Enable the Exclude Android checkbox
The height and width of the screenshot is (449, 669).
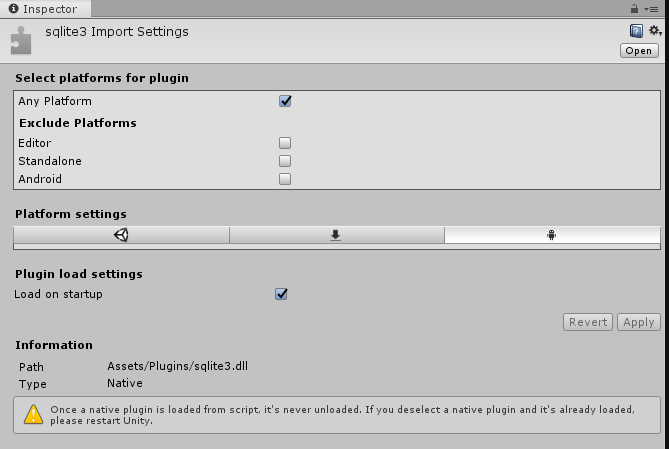(x=285, y=179)
